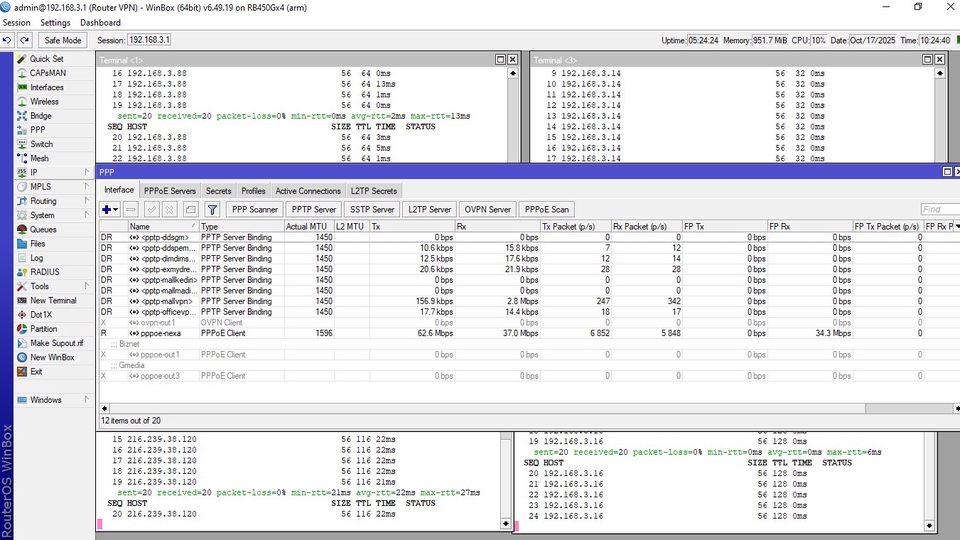Open New Terminal from sidebar
Screen dimensions: 960x540
[x=53, y=300]
